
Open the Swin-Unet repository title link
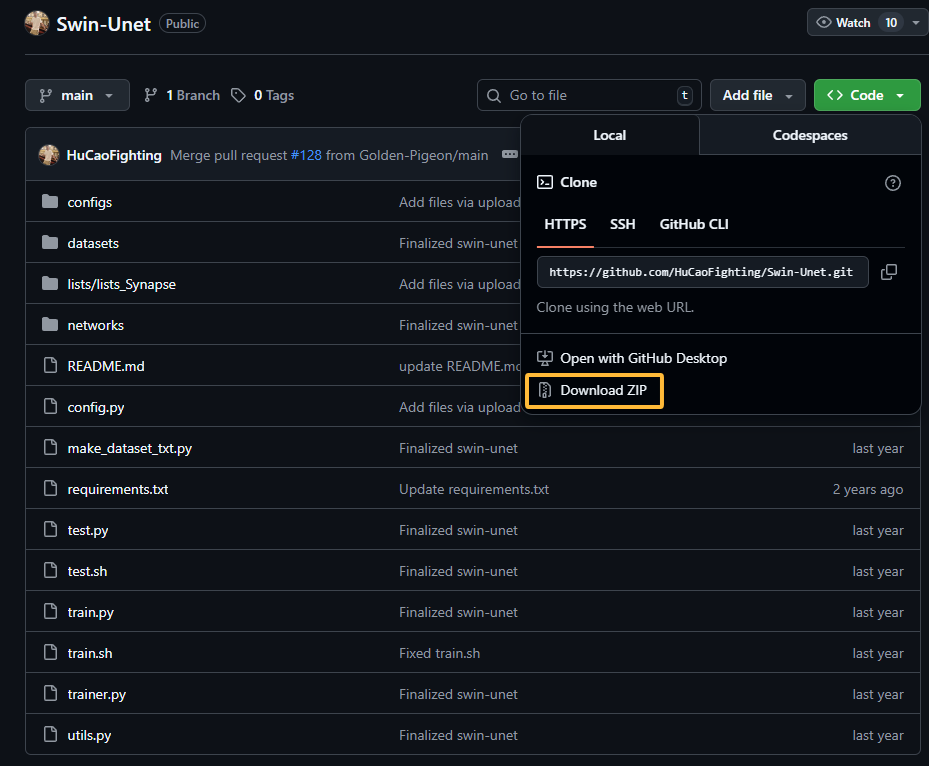103,24
